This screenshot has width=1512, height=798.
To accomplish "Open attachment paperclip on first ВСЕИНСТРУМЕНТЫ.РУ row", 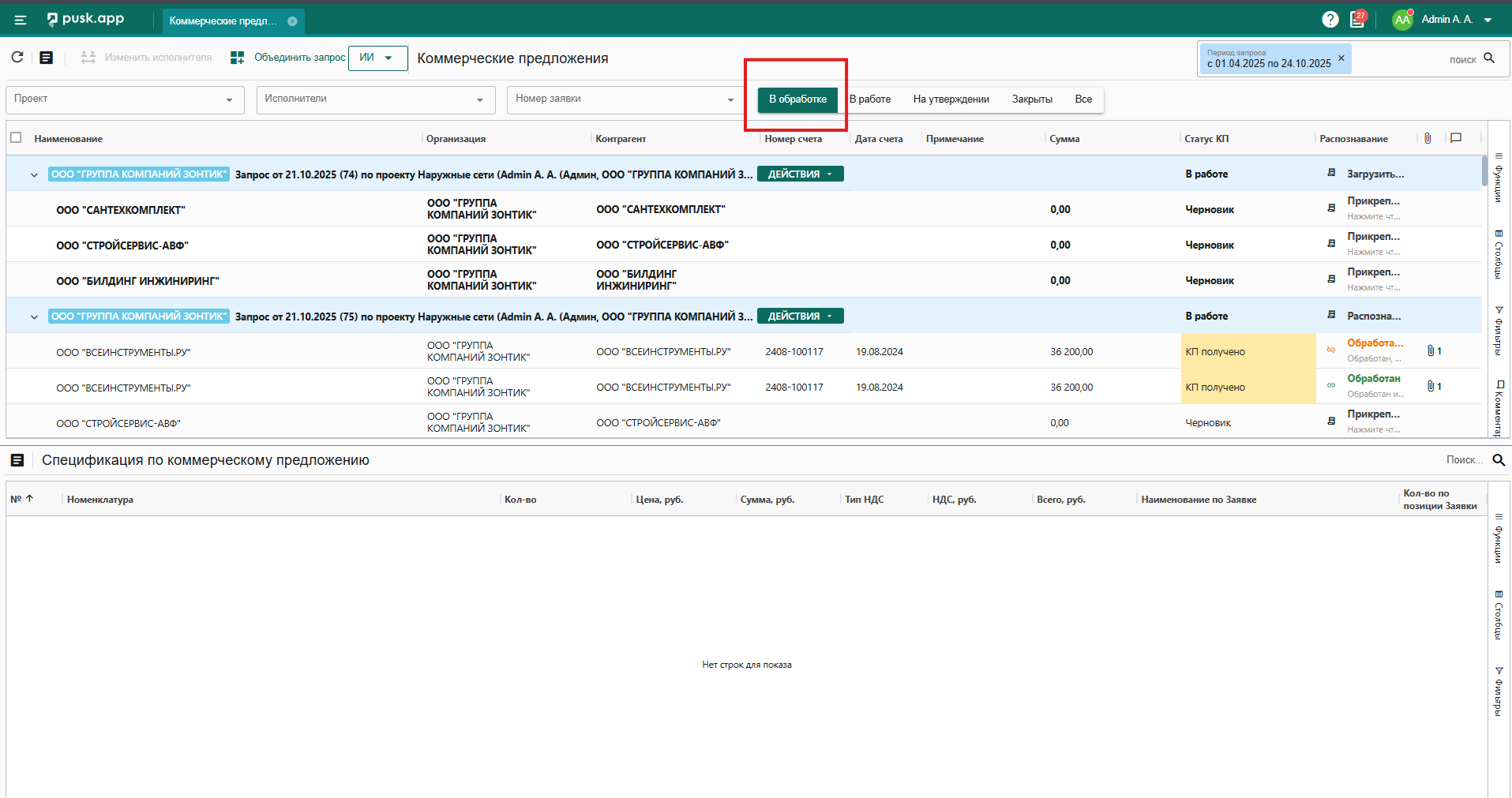I will [x=1430, y=351].
